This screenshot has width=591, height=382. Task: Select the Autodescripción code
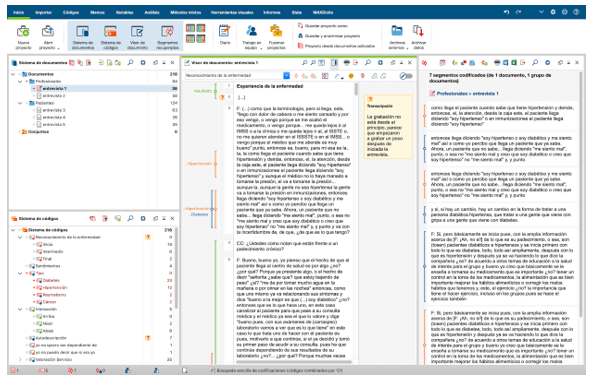point(47,338)
